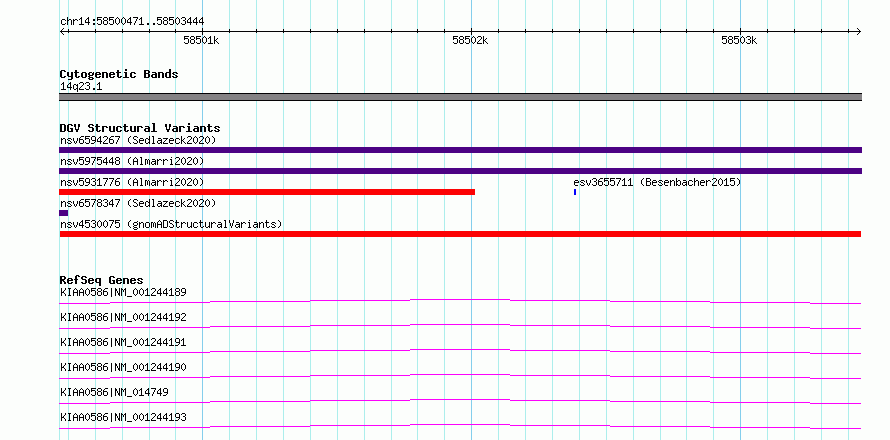The height and width of the screenshot is (440, 890).
Task: Click the magenta line of NM_001244190
Action: coord(460,376)
